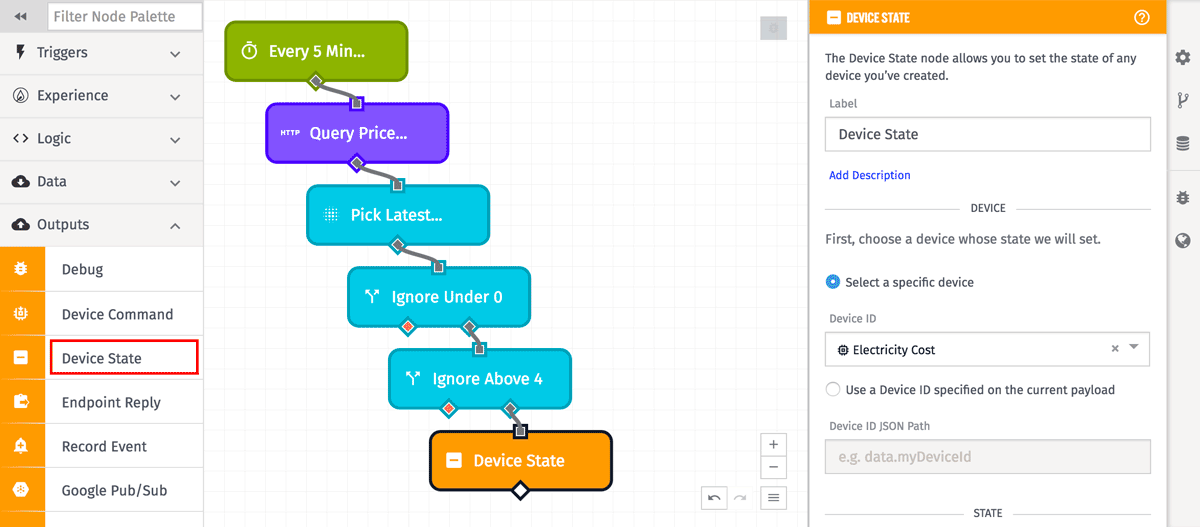This screenshot has height=527, width=1200.
Task: Select the Debug node icon in the palette
Action: (x=21, y=270)
